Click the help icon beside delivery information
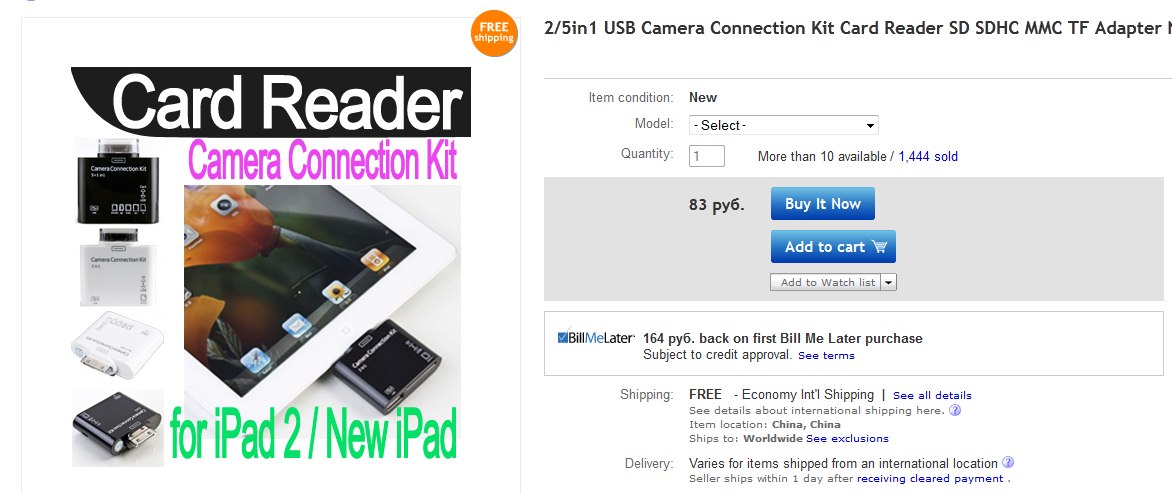The height and width of the screenshot is (494, 1172). pos(1008,463)
